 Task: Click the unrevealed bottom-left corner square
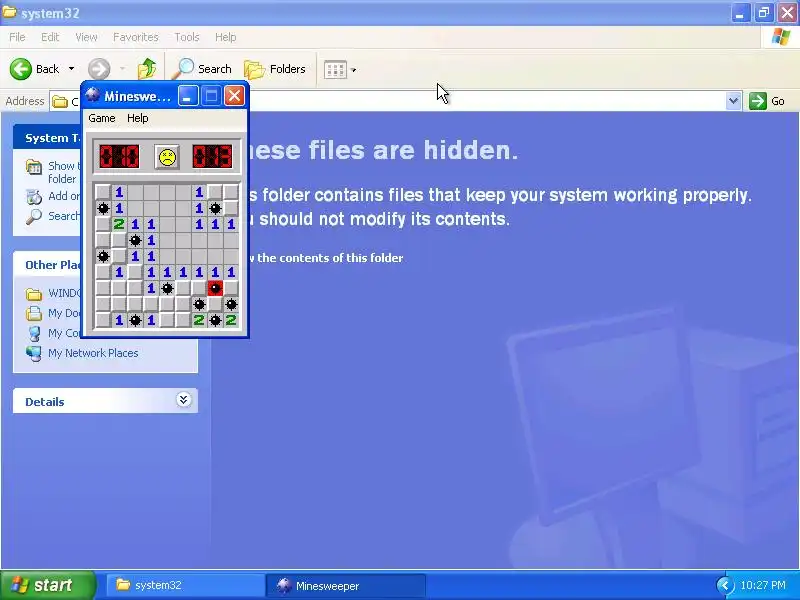[x=103, y=320]
